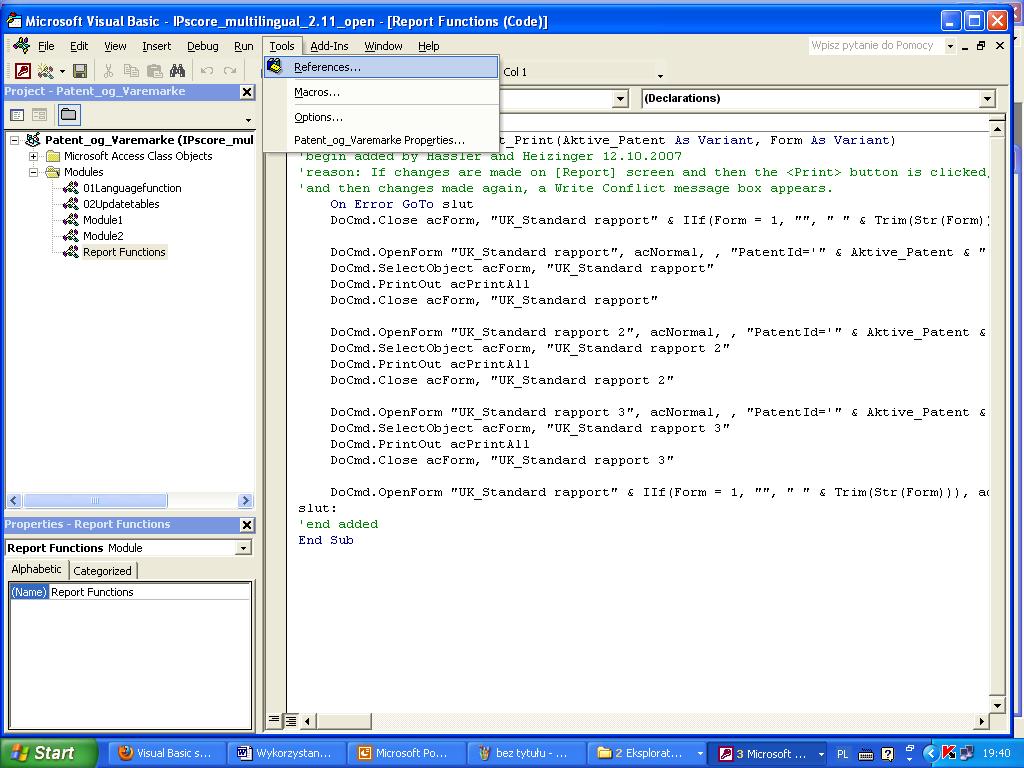
Task: Open the Project toolbar options arrow
Action: 248,120
